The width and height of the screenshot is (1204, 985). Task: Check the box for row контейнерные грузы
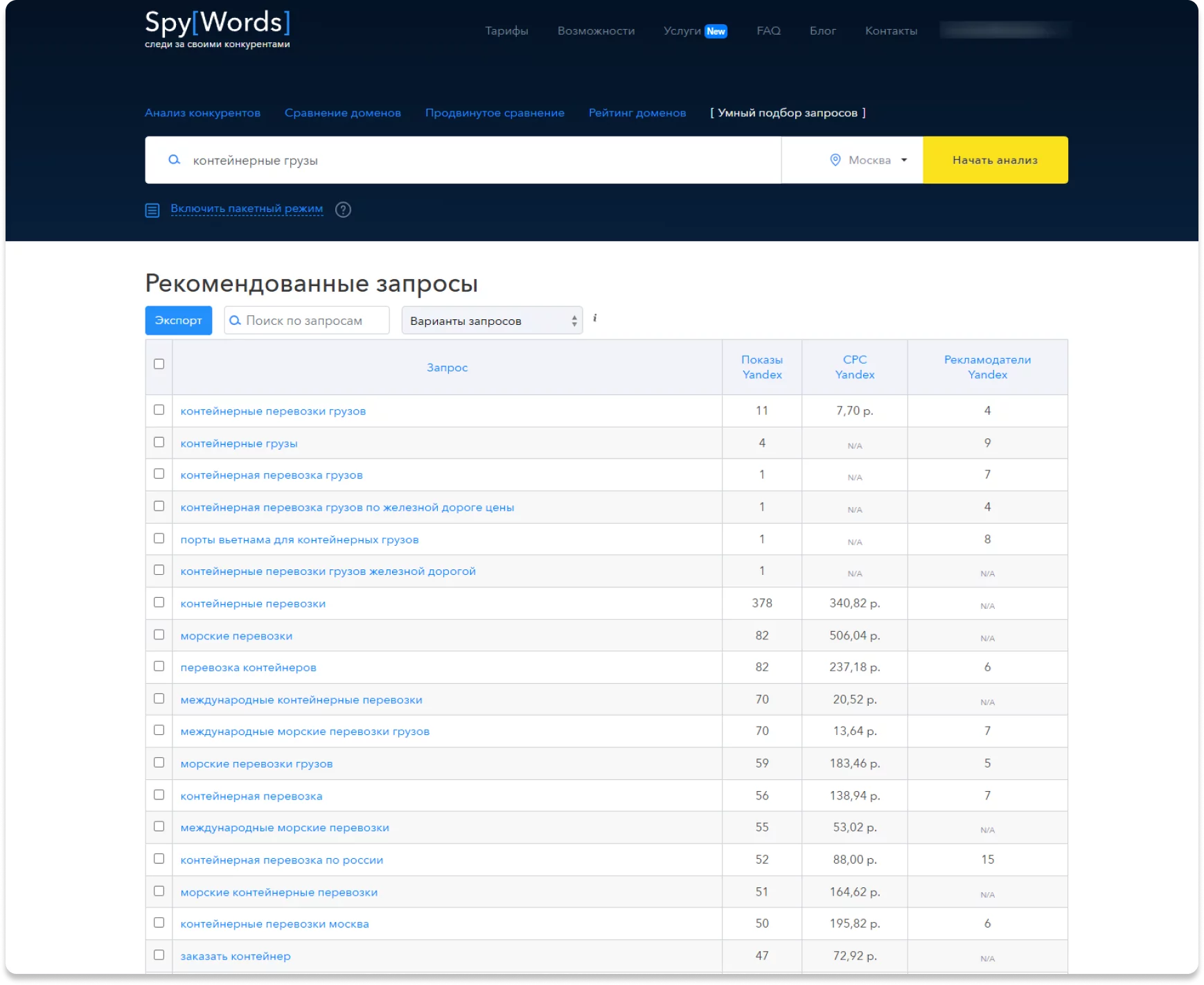(x=159, y=442)
